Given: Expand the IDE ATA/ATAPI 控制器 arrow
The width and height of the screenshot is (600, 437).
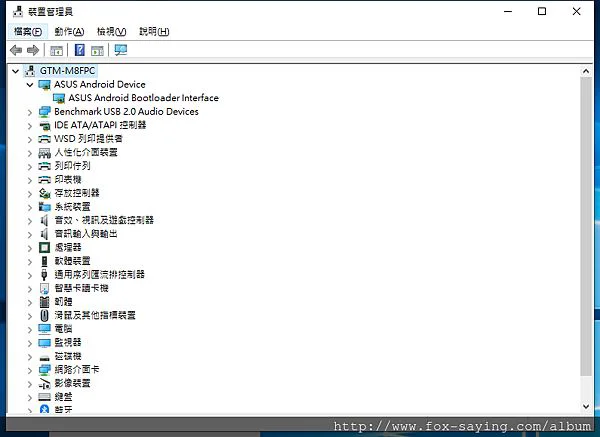Looking at the screenshot, I should [30, 126].
